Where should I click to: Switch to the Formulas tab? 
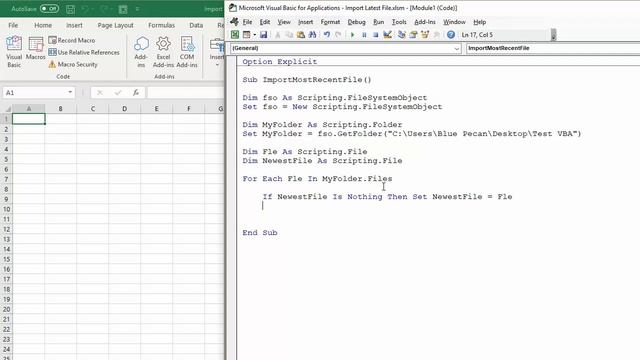point(161,25)
